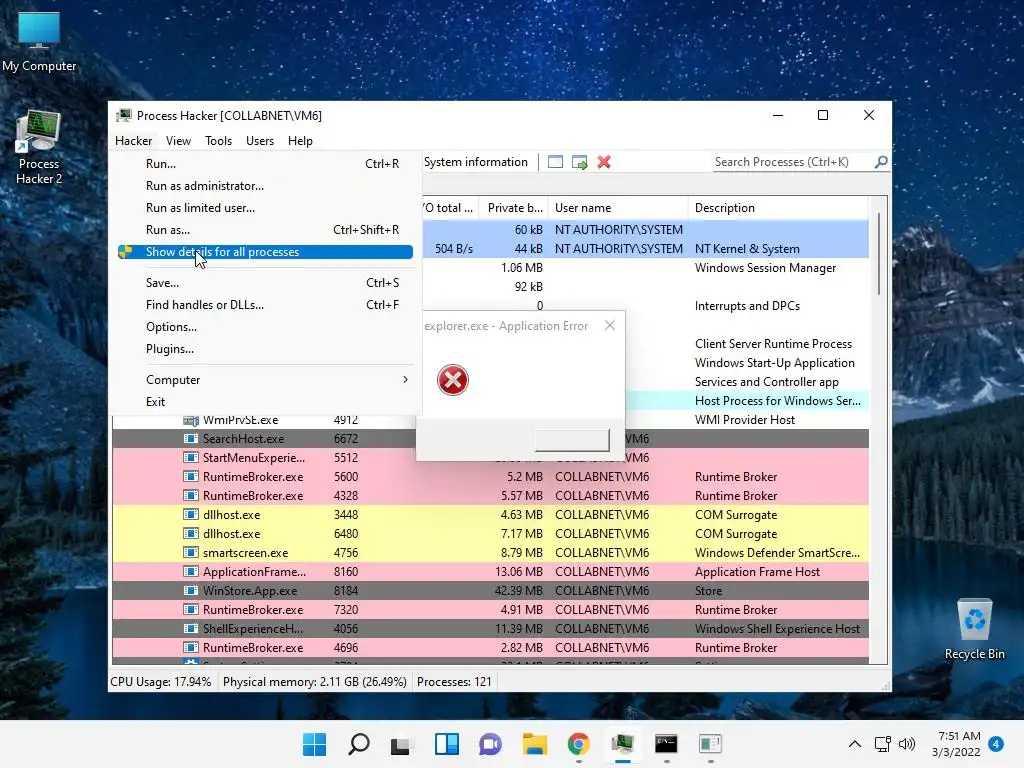Click the red X terminate toolbar icon
This screenshot has width=1024, height=768.
(604, 162)
